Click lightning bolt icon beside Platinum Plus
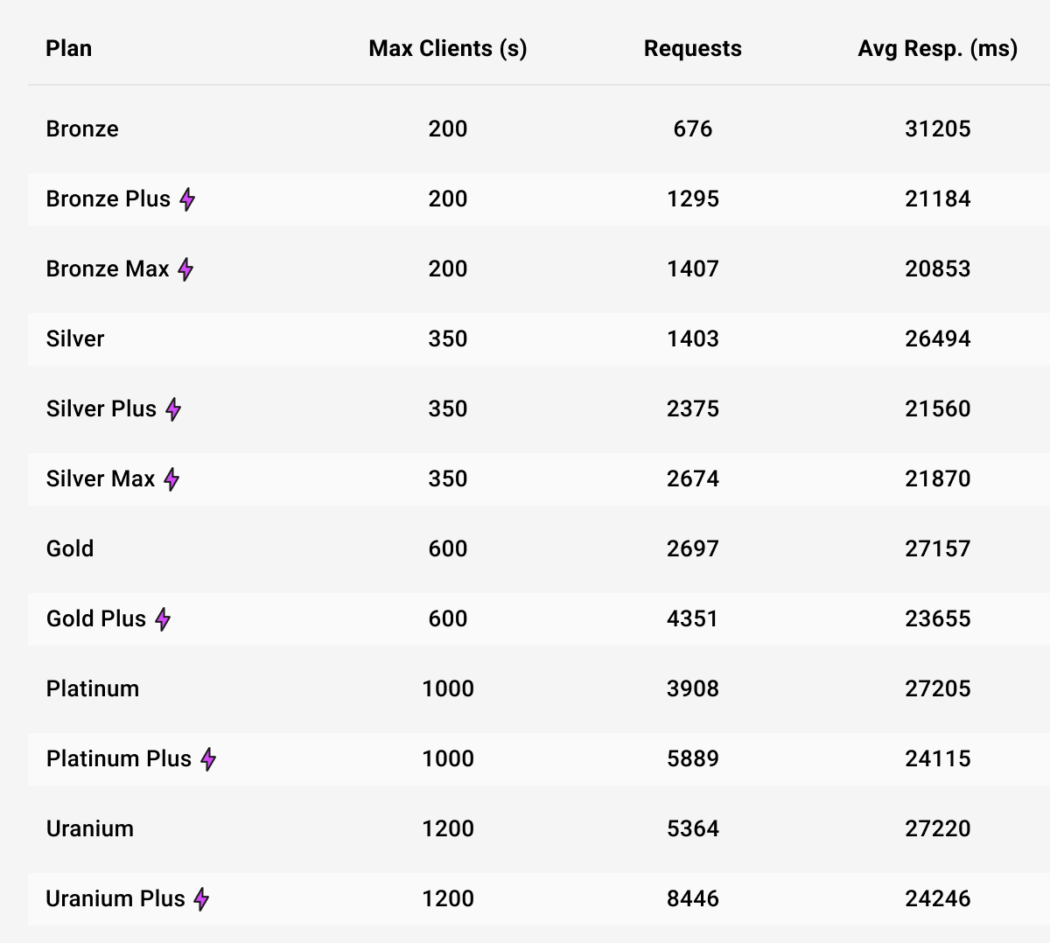Image resolution: width=1050 pixels, height=943 pixels. tap(207, 759)
